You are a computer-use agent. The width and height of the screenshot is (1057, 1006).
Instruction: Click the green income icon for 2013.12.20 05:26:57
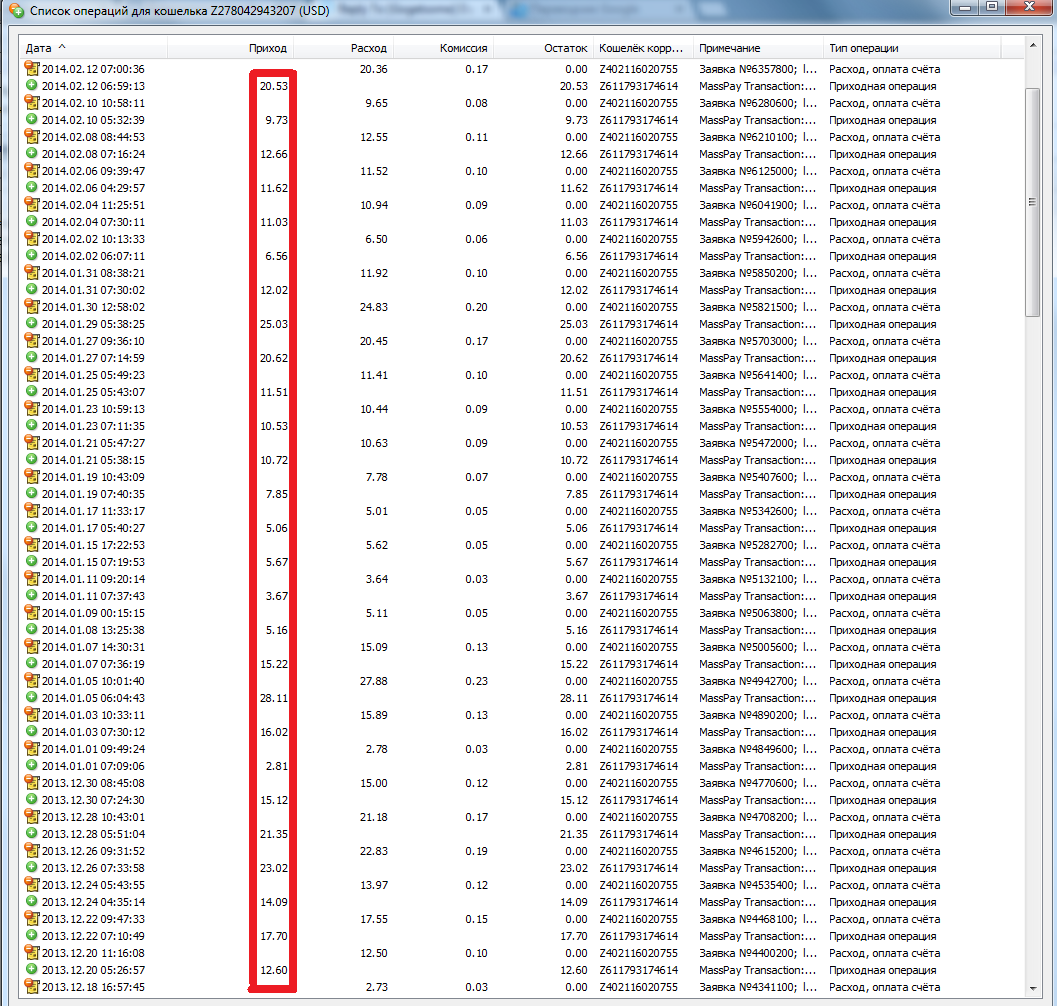pos(31,969)
